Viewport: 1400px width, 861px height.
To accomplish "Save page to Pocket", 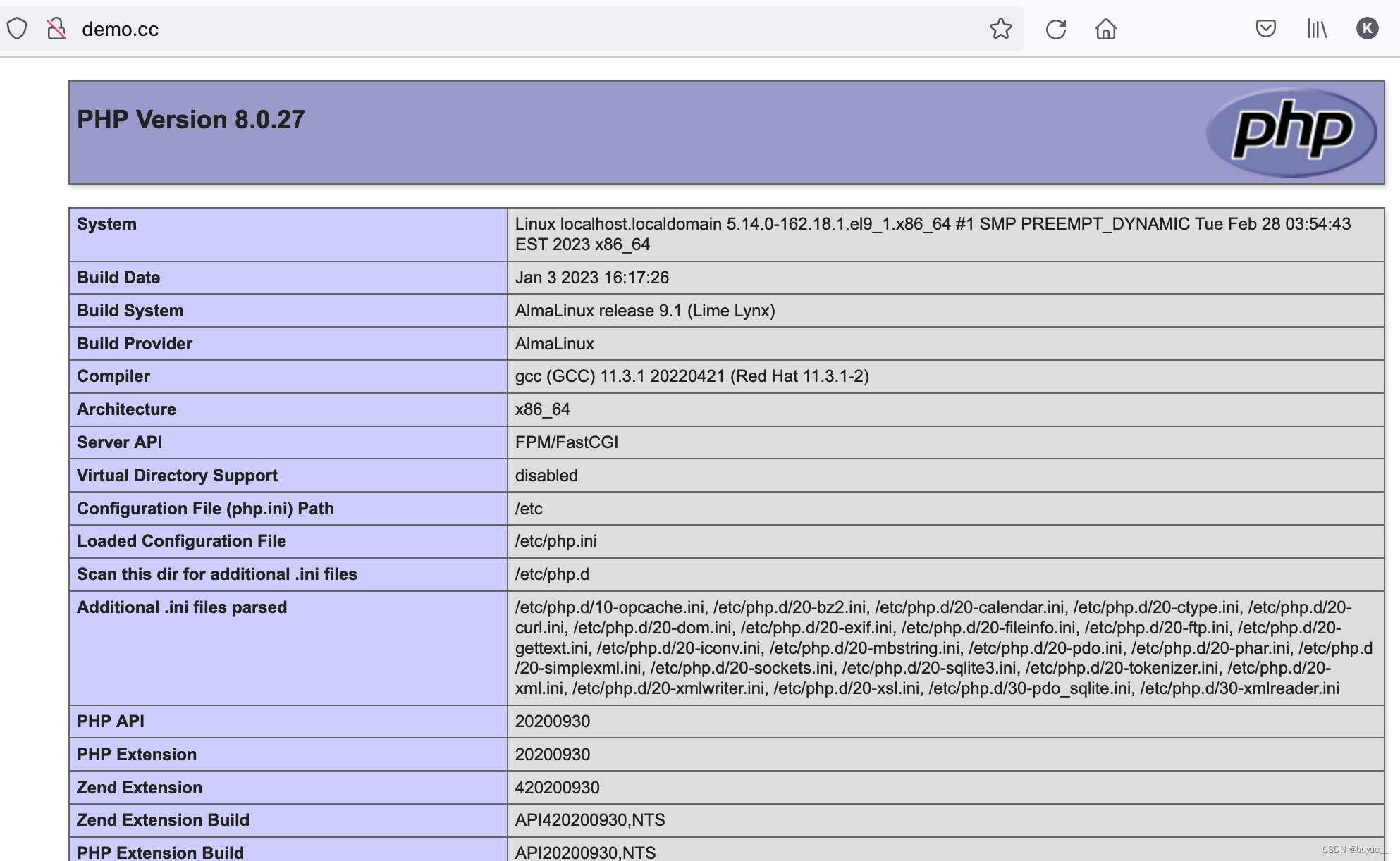I will (1265, 29).
